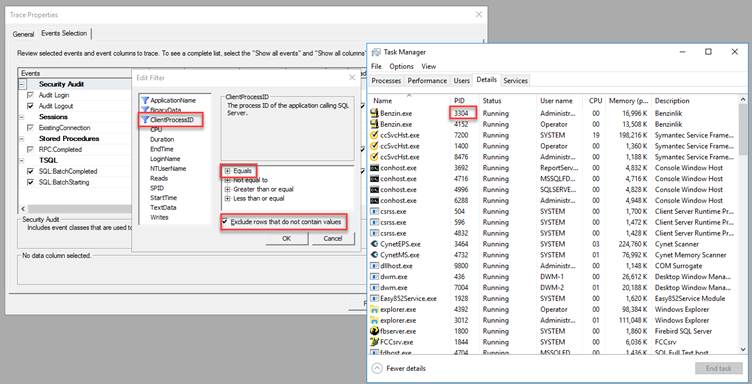Click Cancel in the Edit Filter dialog
The height and width of the screenshot is (384, 752).
(333, 239)
